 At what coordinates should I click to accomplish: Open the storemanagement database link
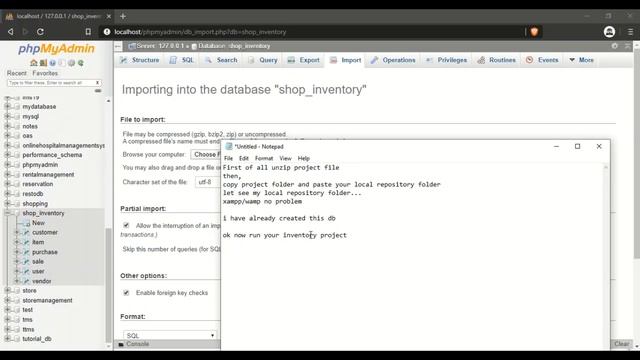coord(47,300)
